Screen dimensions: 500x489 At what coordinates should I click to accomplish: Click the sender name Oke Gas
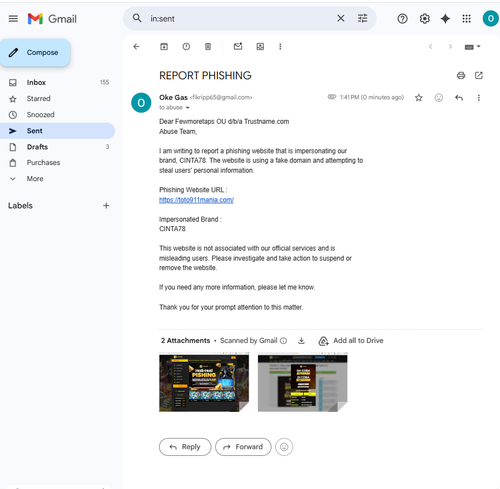(173, 97)
